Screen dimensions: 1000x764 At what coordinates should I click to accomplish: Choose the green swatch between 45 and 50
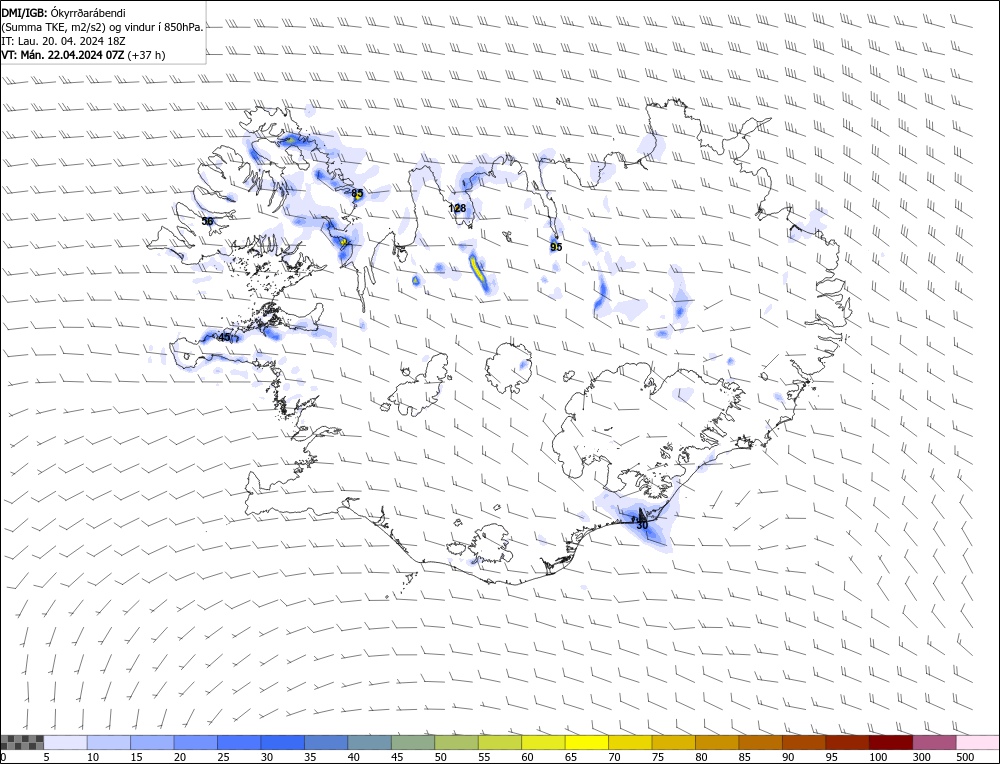pyautogui.click(x=413, y=742)
